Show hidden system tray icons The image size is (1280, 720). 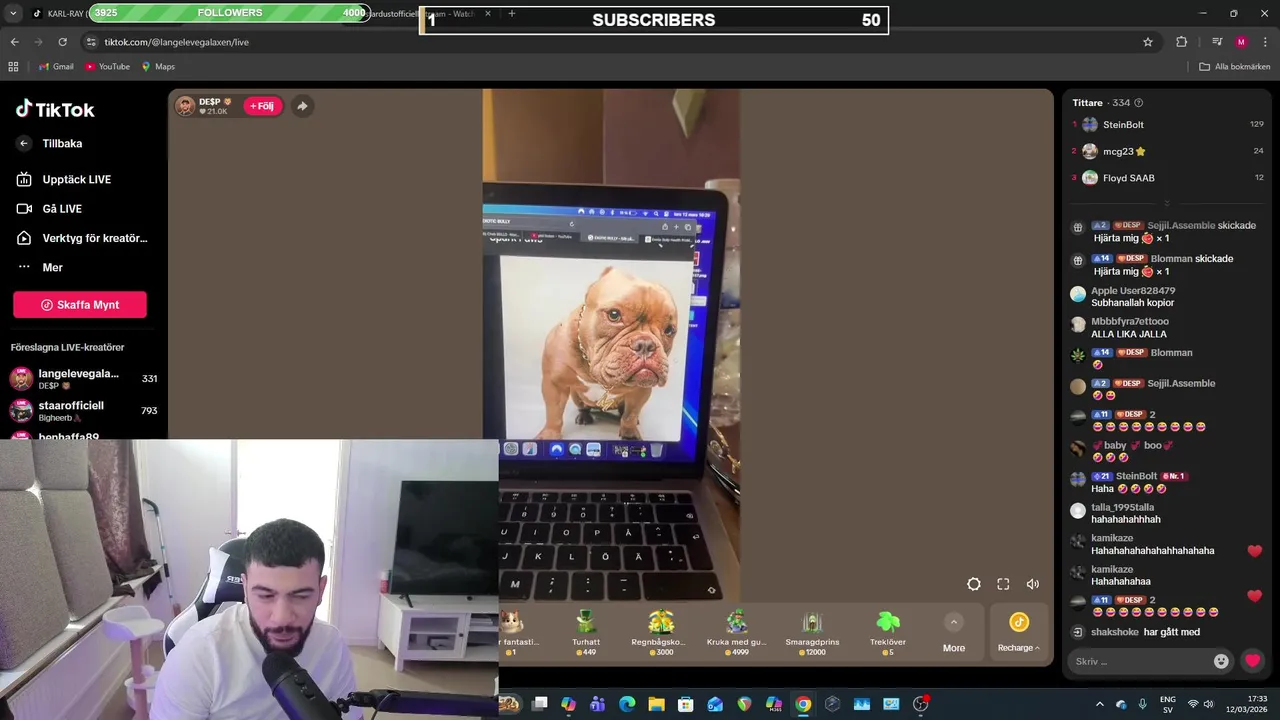pyautogui.click(x=1099, y=704)
